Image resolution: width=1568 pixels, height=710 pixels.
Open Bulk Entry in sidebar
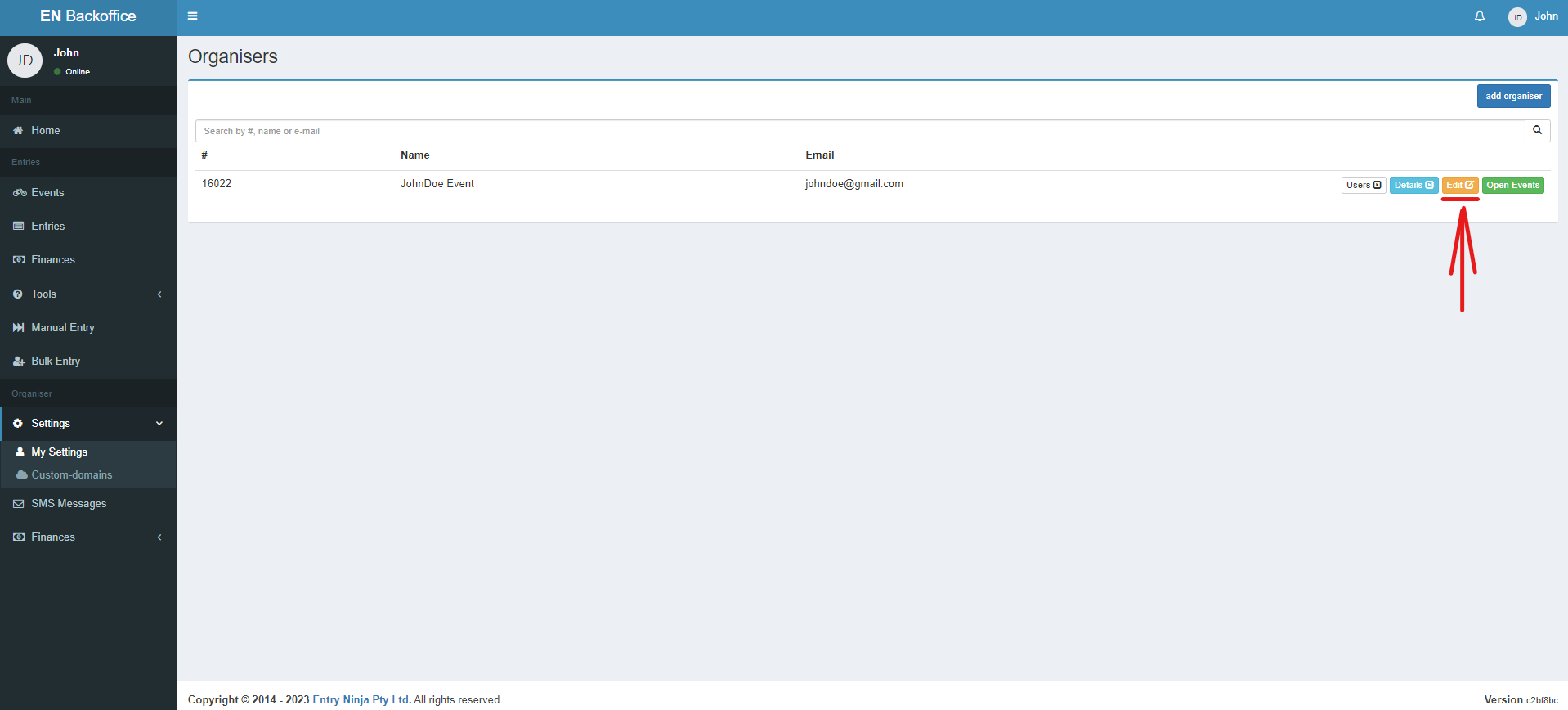(x=88, y=362)
